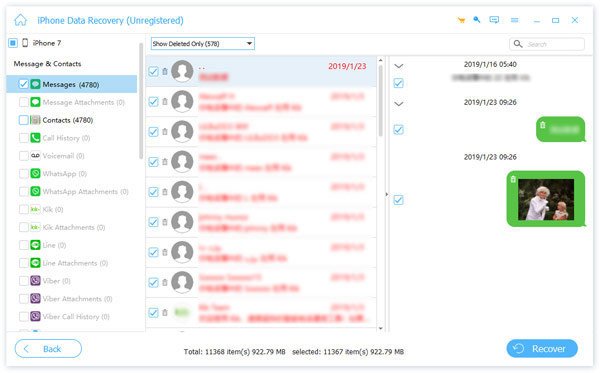Click the Recover button

[x=542, y=349]
